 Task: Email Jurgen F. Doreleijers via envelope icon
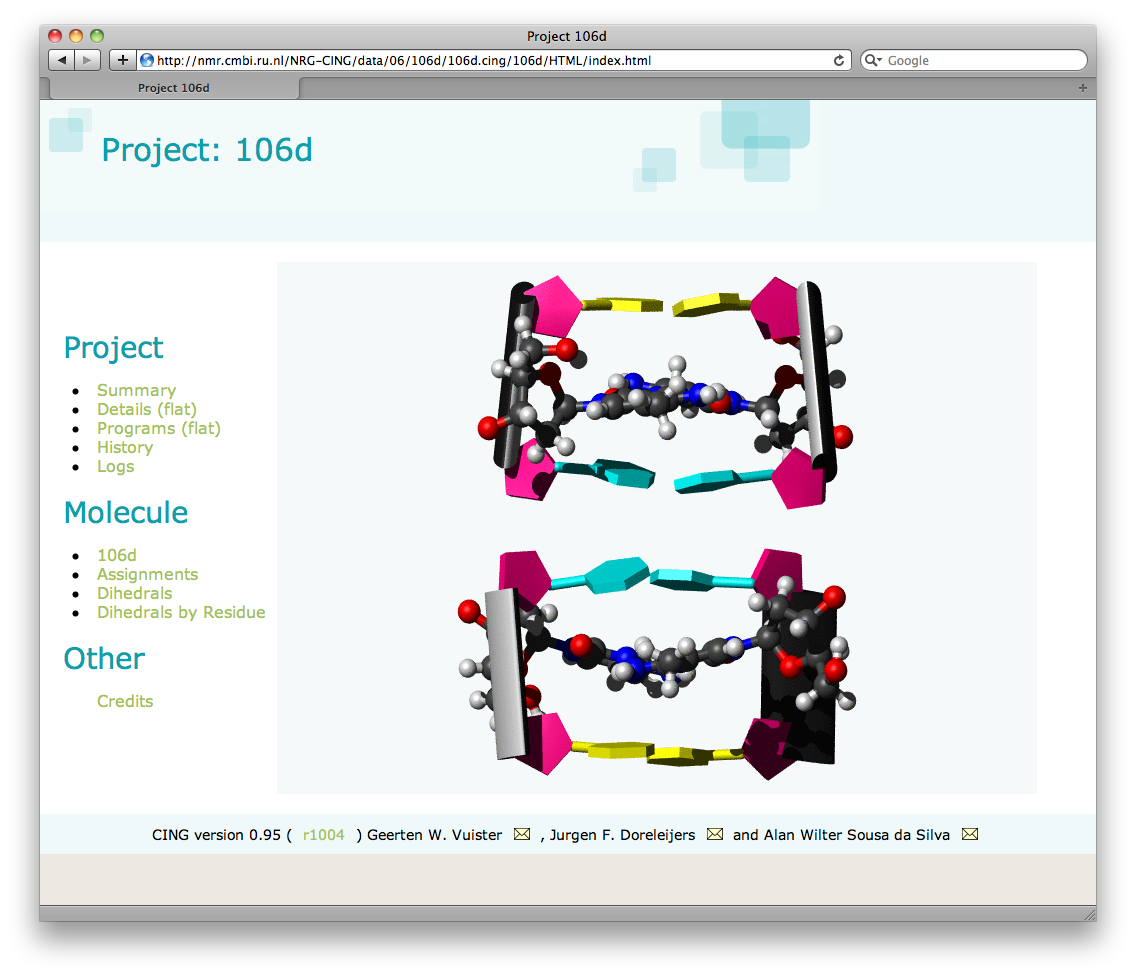coord(714,834)
